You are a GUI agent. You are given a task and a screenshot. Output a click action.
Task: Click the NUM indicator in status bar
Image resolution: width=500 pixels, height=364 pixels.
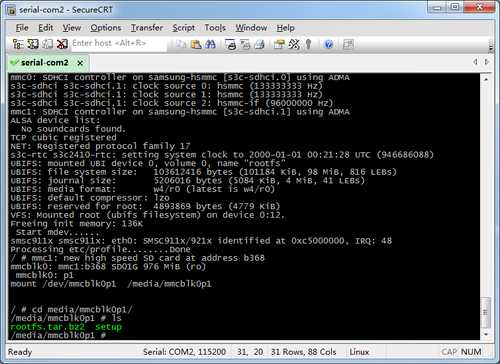[471, 352]
